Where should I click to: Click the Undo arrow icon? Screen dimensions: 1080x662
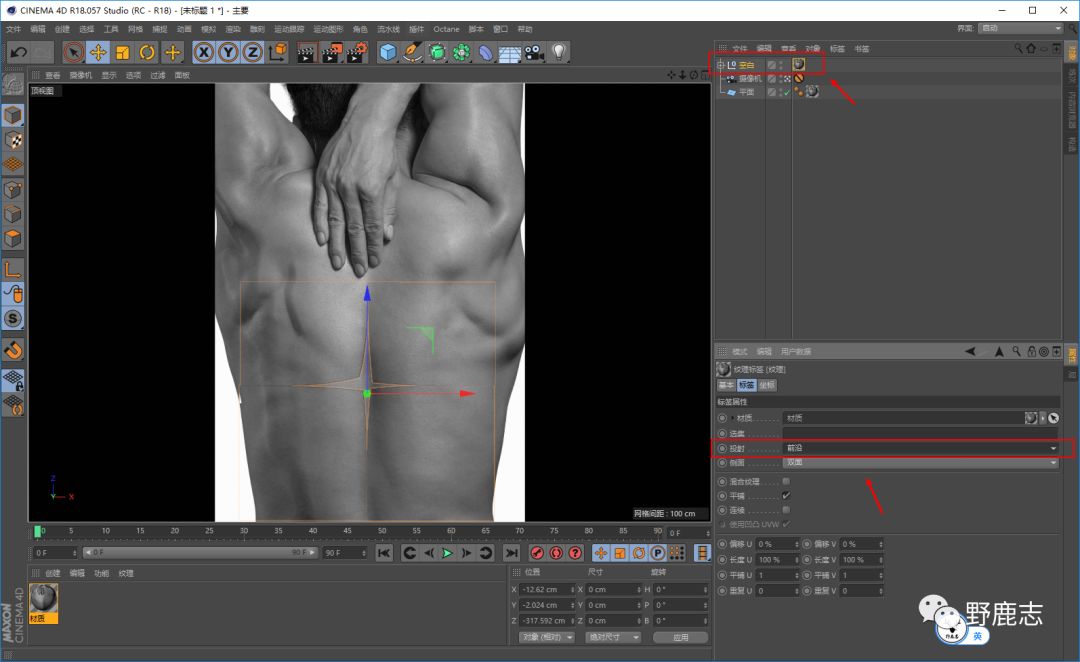18,52
